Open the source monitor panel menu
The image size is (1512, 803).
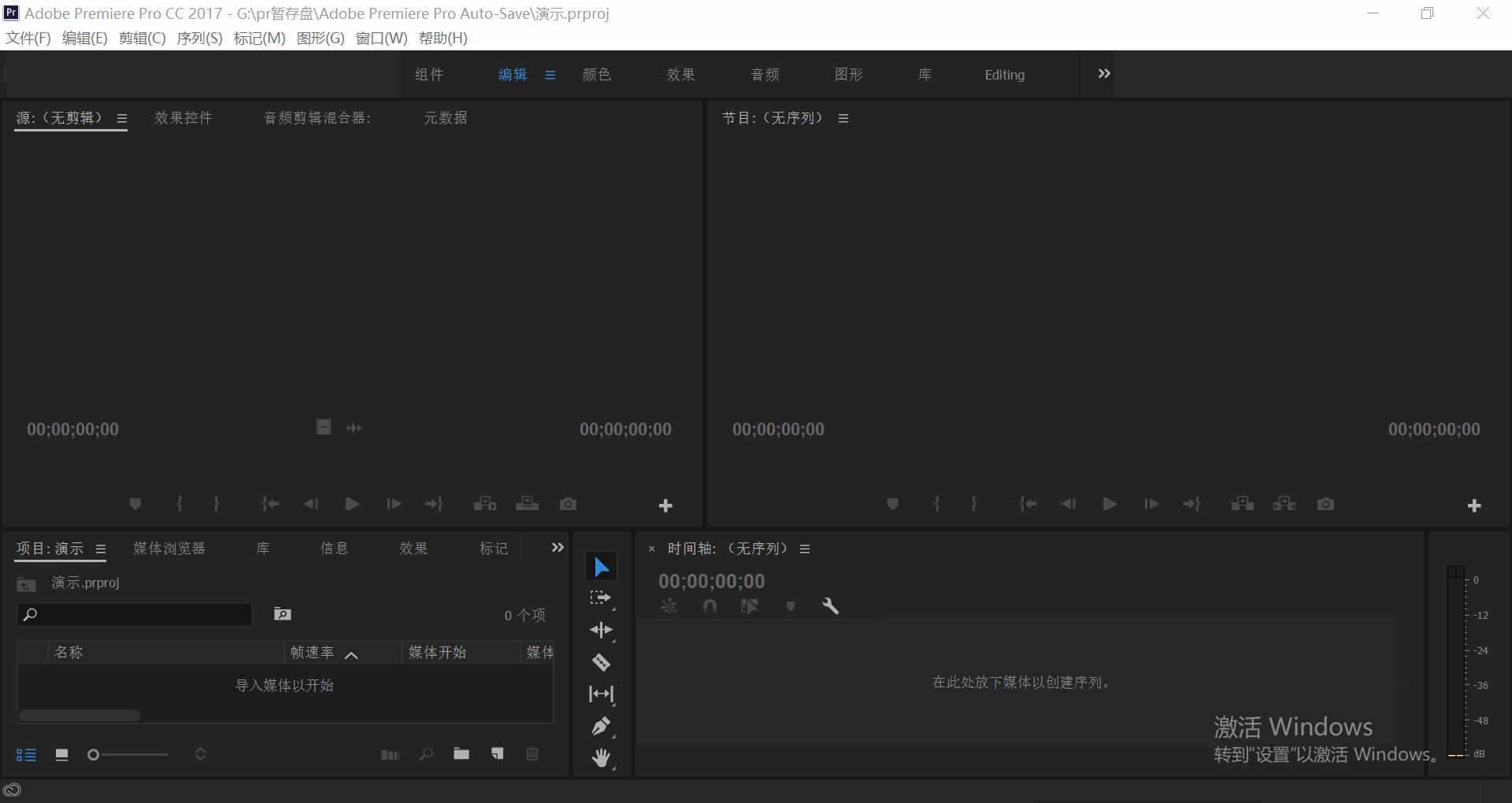122,118
